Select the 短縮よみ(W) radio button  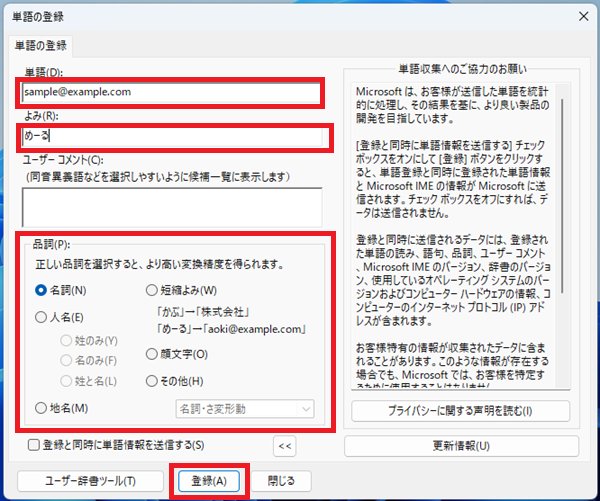tap(153, 291)
